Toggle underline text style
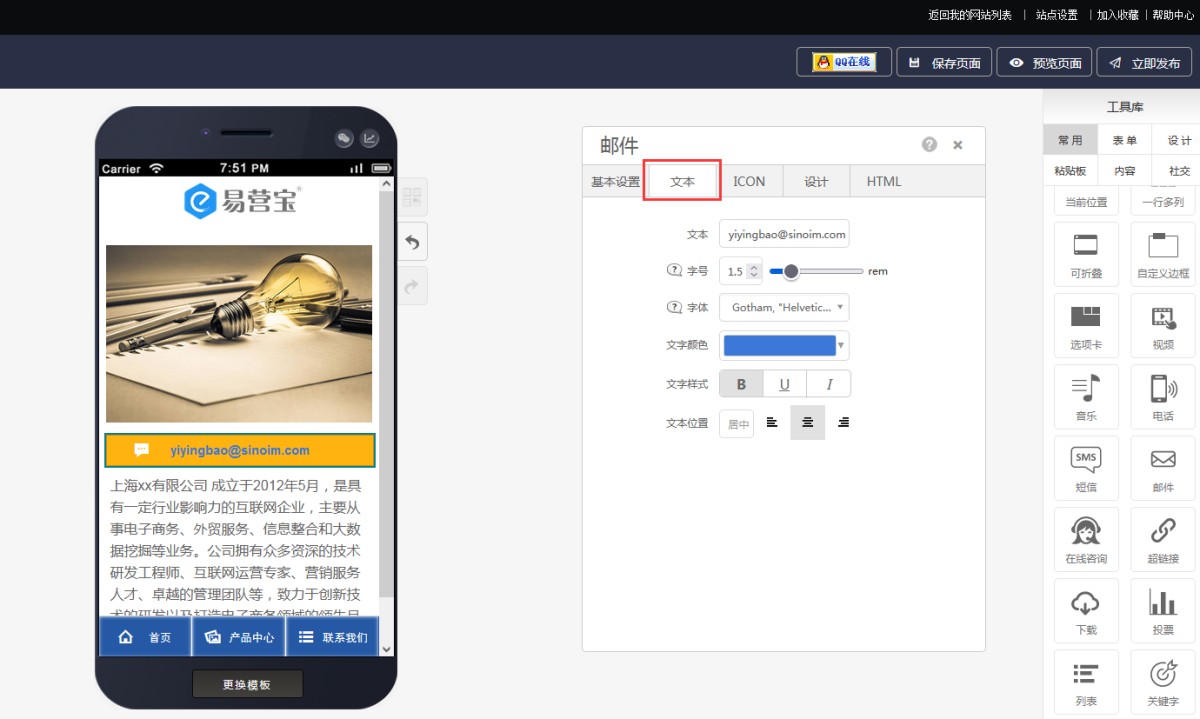Screen dimensions: 1200x719 pyautogui.click(x=785, y=384)
